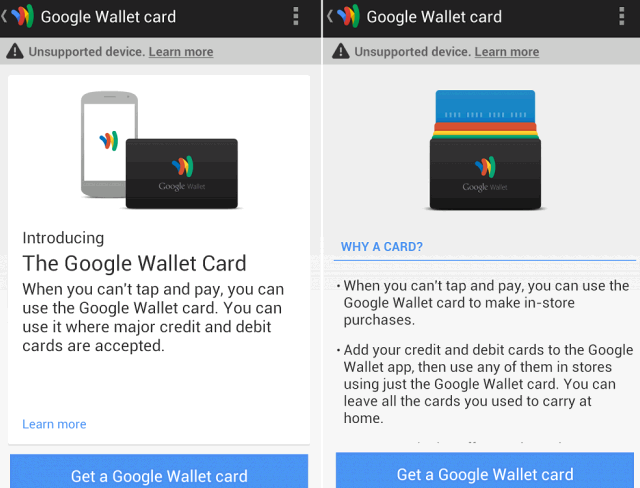The image size is (640, 488).
Task: Tap the Add your credit and debit cards bullet
Action: pos(485,384)
